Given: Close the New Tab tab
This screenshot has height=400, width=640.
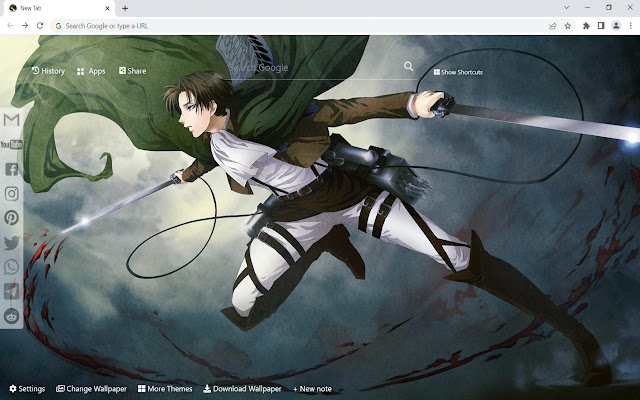Looking at the screenshot, I should tap(107, 8).
